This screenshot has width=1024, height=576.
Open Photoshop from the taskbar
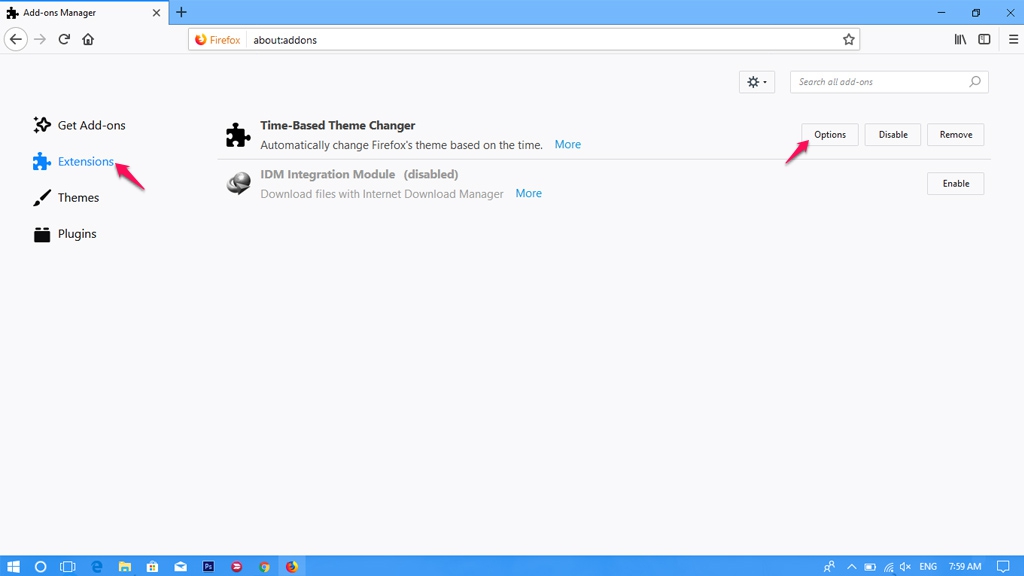(208, 566)
